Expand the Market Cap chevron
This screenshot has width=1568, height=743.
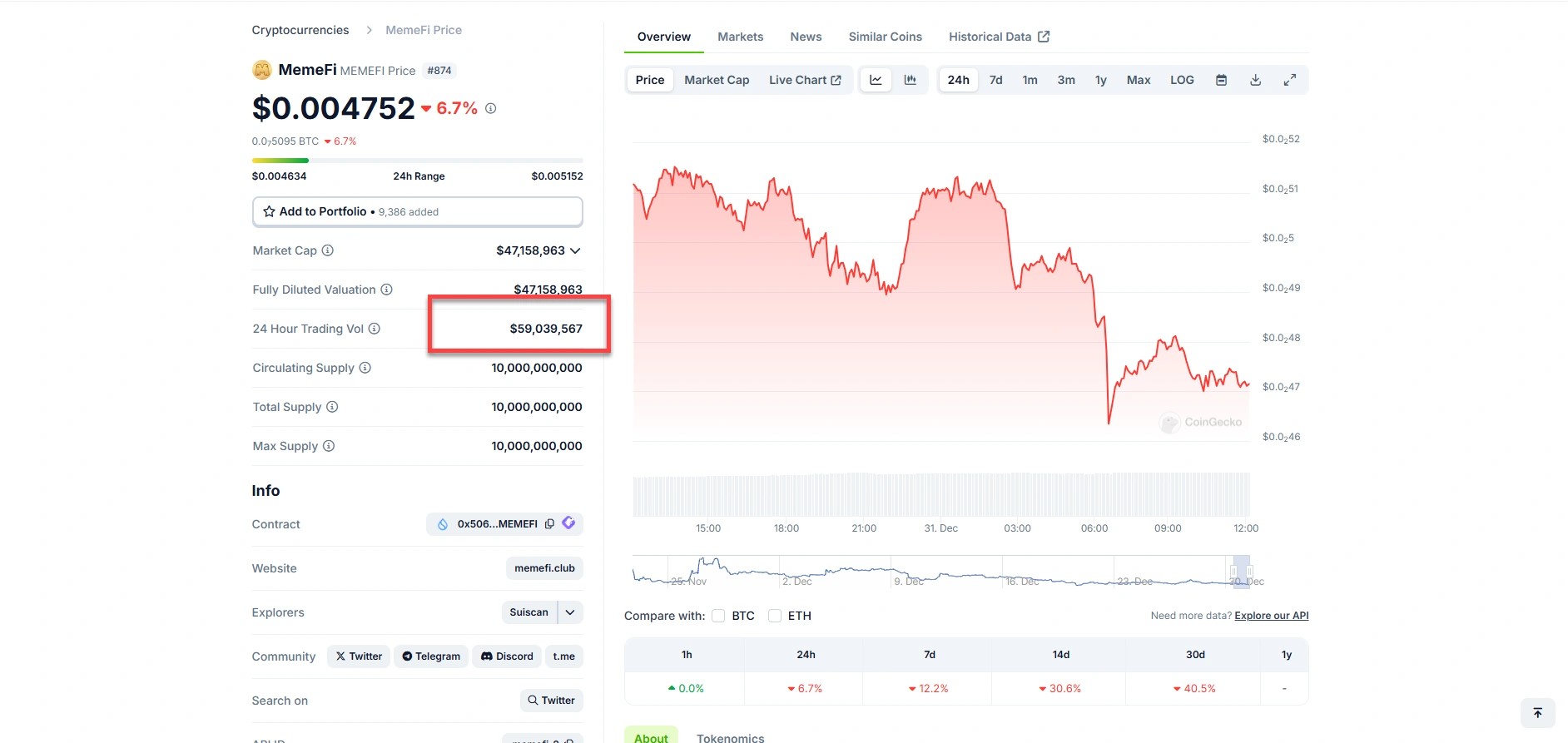coord(575,250)
